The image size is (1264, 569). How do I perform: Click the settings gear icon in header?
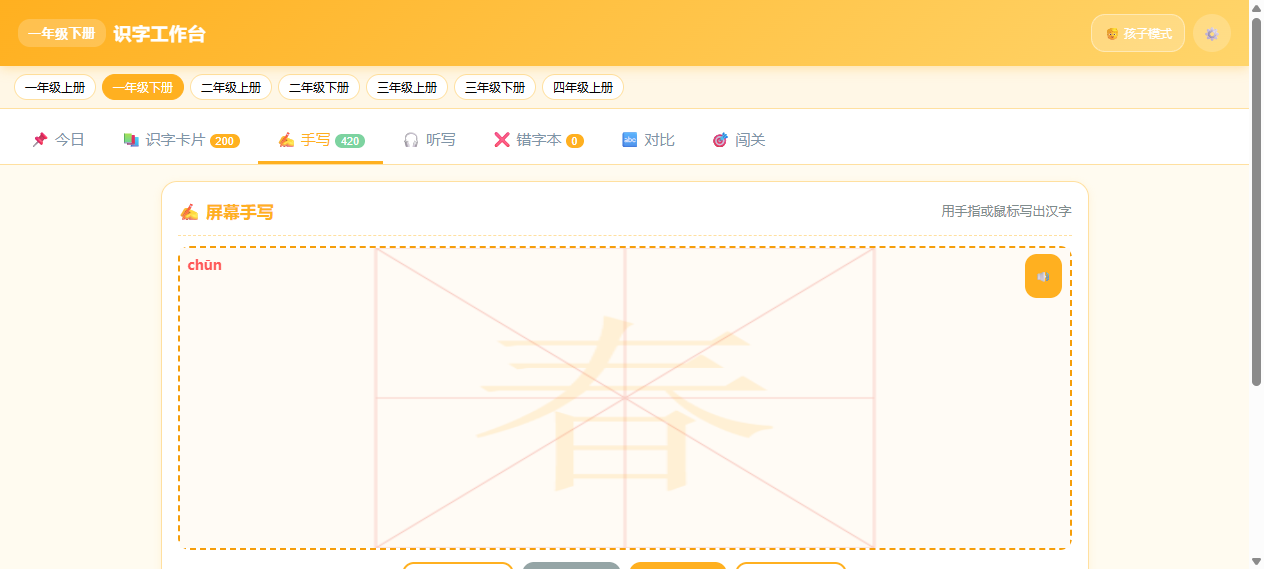point(1212,33)
